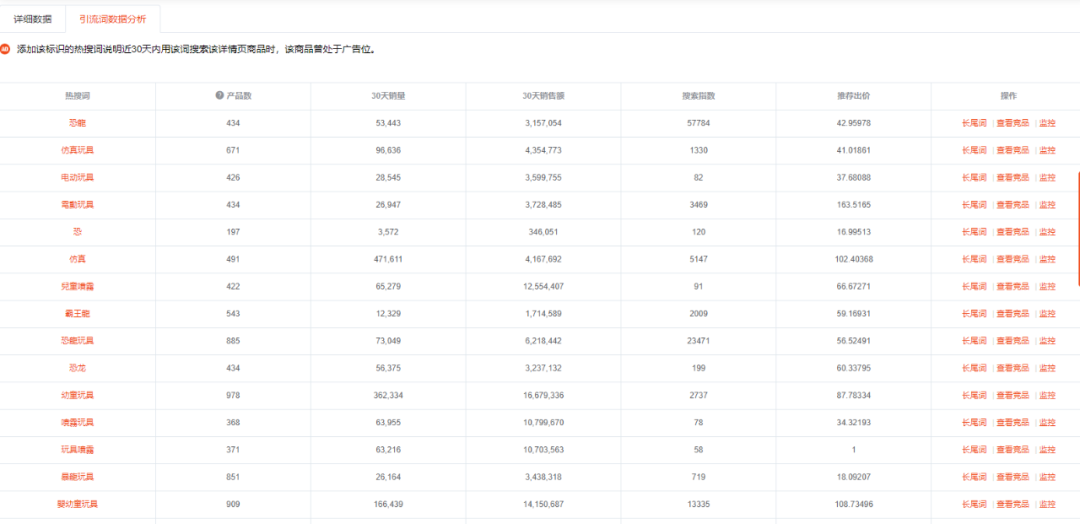
Task: Open 长尾词 for the 仿真玩具 row
Action: coord(974,150)
